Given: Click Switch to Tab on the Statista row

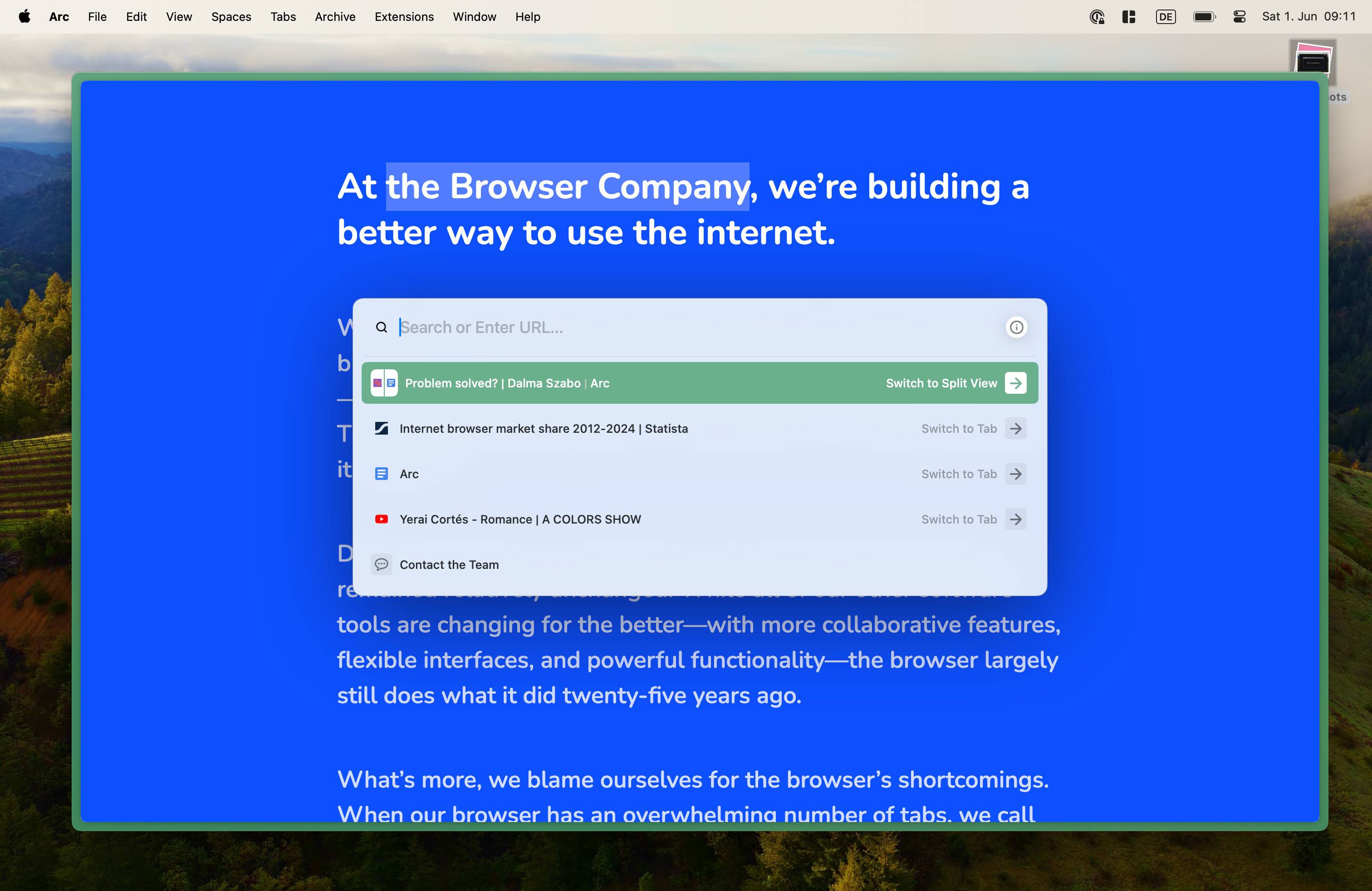Looking at the screenshot, I should pyautogui.click(x=959, y=428).
